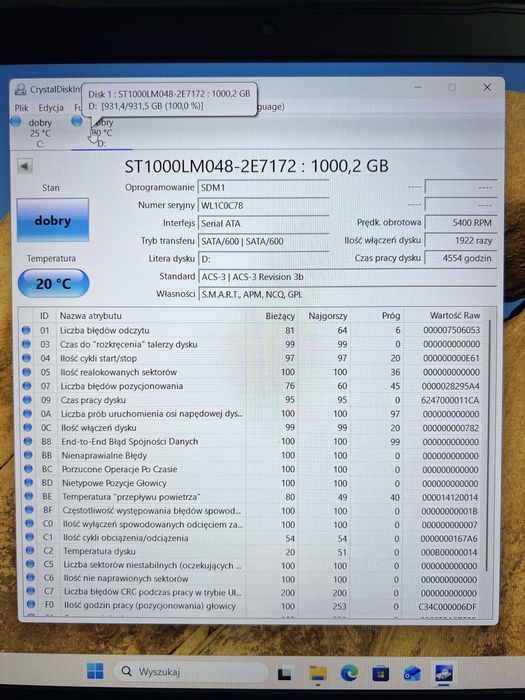Click the attribute list vertical scrollbar

(x=489, y=446)
